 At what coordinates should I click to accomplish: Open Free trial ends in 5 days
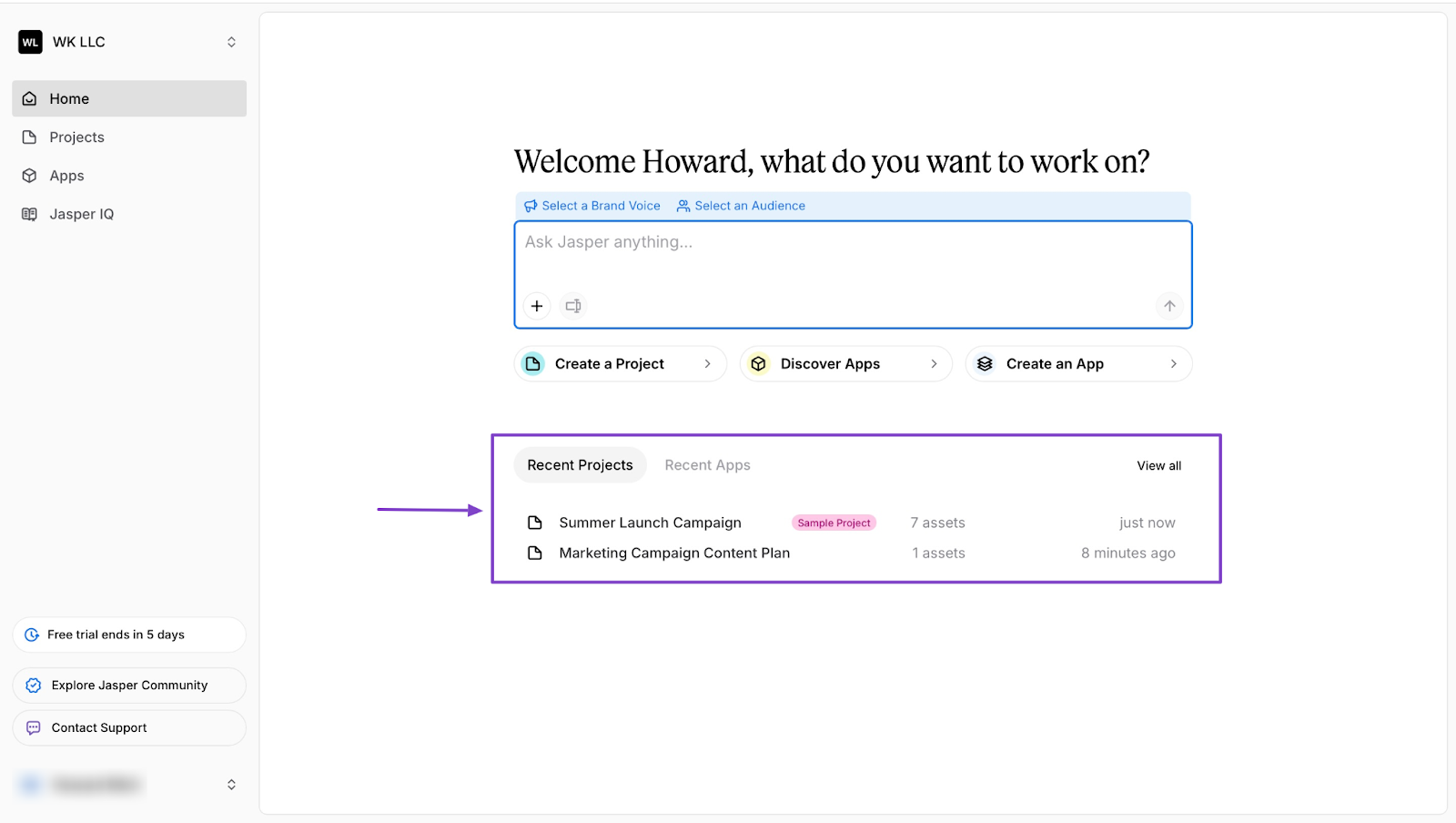(129, 635)
